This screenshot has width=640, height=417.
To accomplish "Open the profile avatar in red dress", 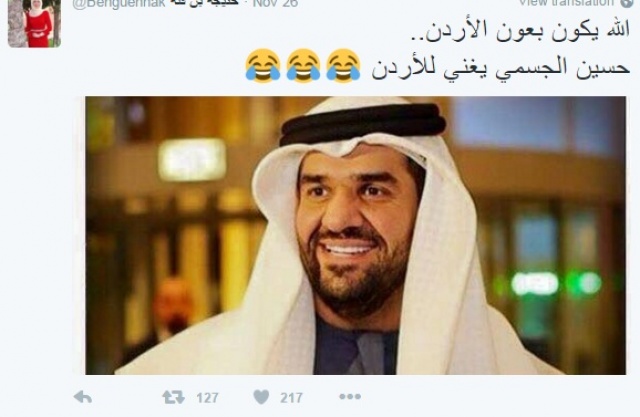I will (34, 23).
